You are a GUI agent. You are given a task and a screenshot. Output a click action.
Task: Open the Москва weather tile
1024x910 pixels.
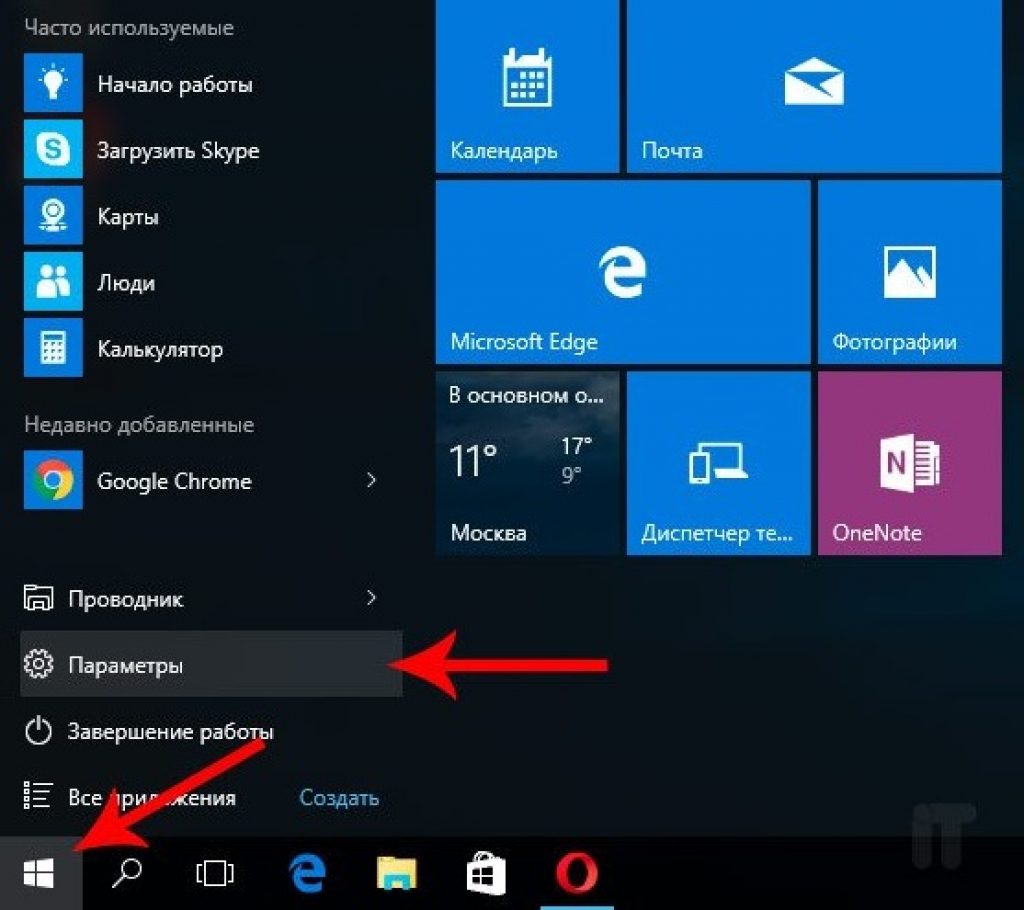[x=527, y=463]
